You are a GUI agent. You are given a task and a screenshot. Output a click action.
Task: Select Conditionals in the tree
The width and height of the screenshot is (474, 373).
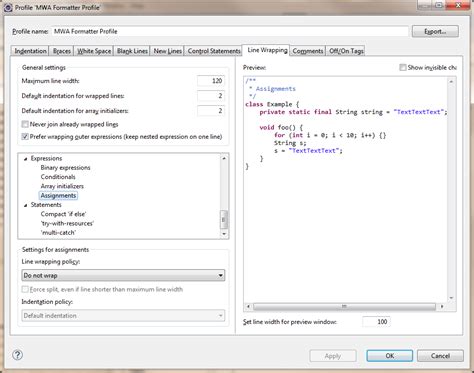pos(58,177)
